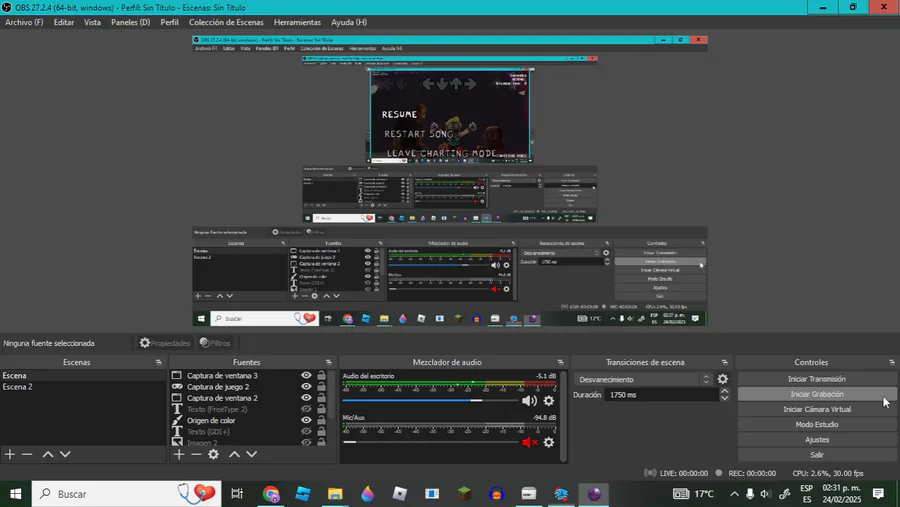Open the Desvanecimiento transition dropdown
The height and width of the screenshot is (507, 900).
[x=643, y=380]
